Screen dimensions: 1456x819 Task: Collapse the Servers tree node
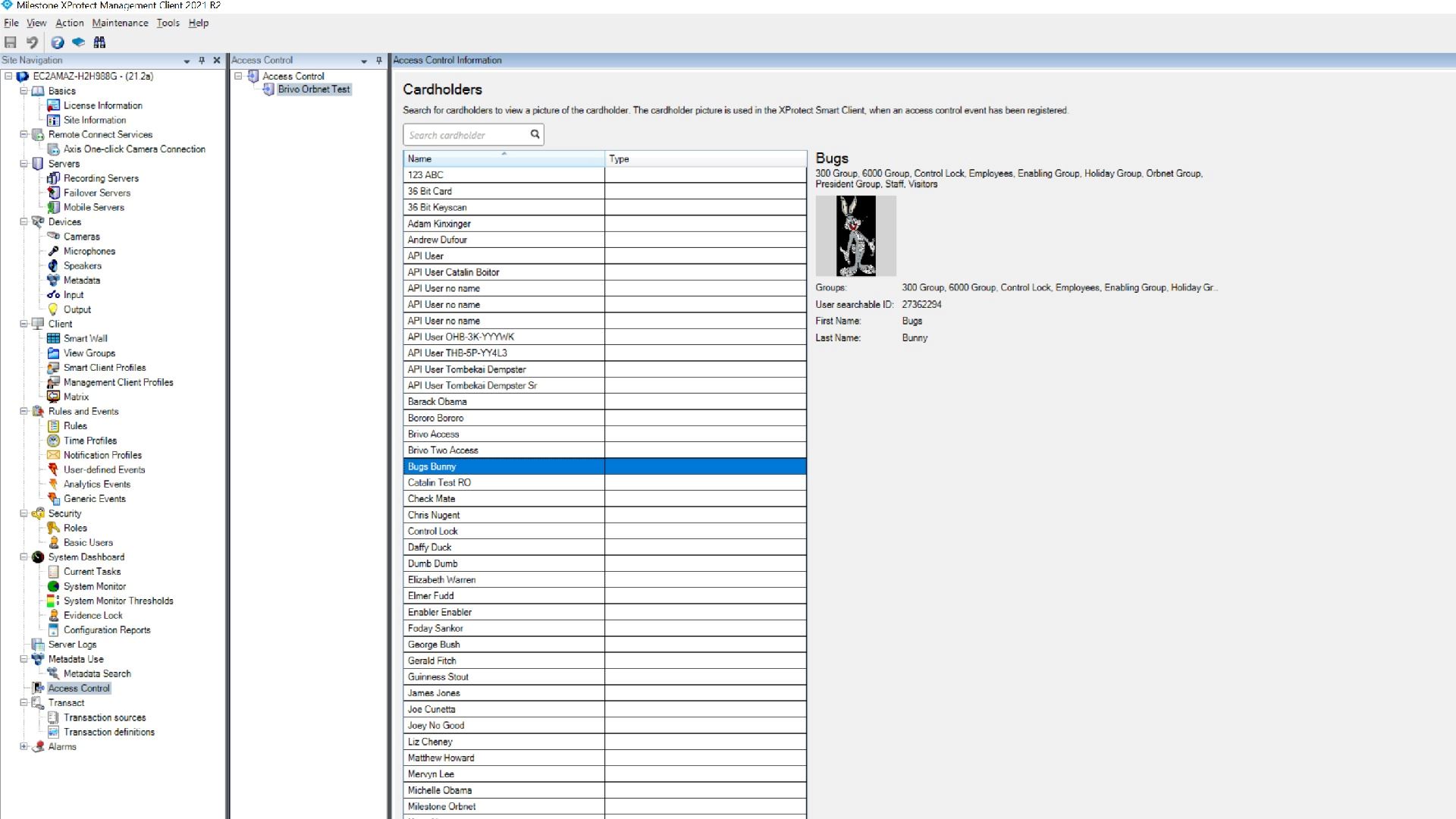point(24,164)
